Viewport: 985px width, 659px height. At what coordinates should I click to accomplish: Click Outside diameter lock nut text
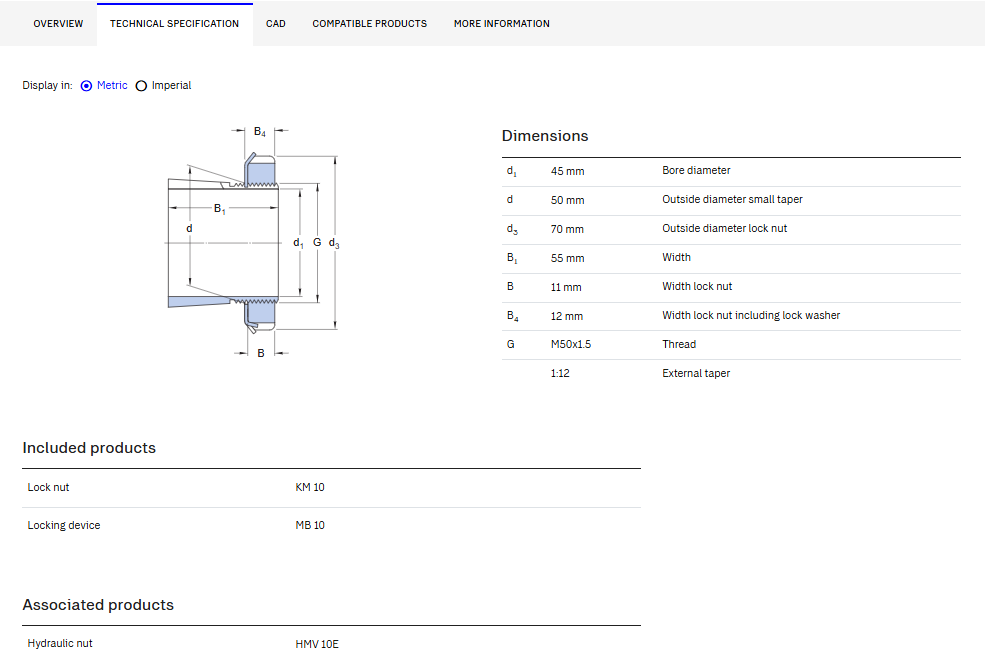[724, 228]
